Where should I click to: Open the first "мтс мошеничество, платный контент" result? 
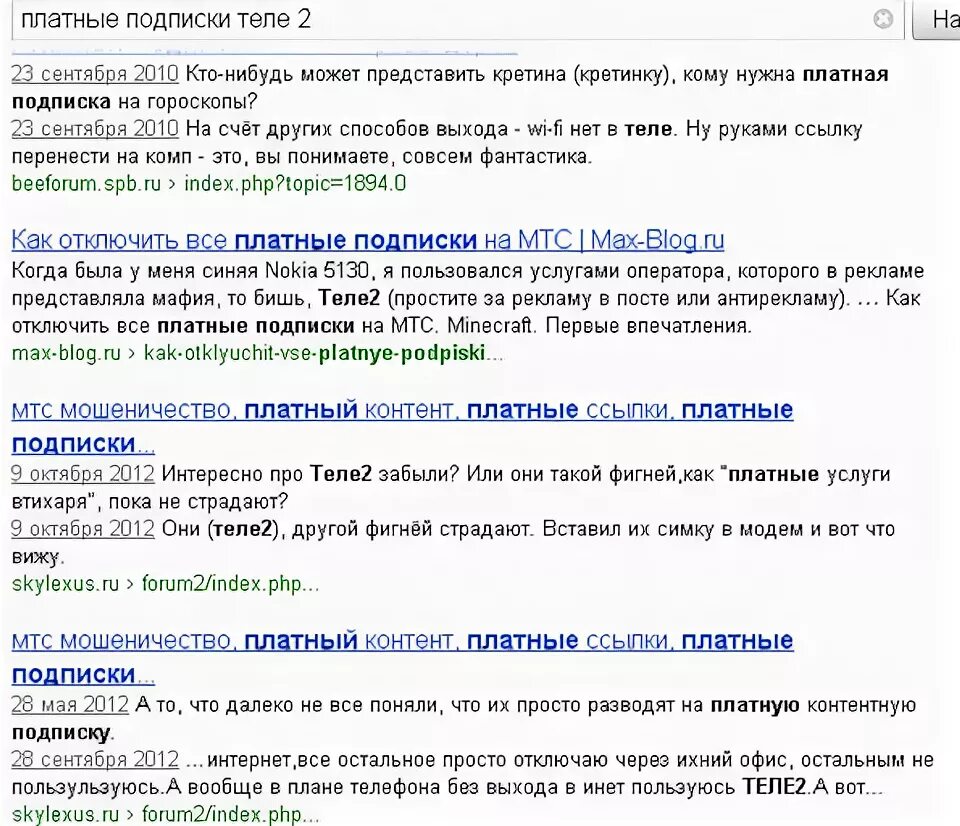400,410
